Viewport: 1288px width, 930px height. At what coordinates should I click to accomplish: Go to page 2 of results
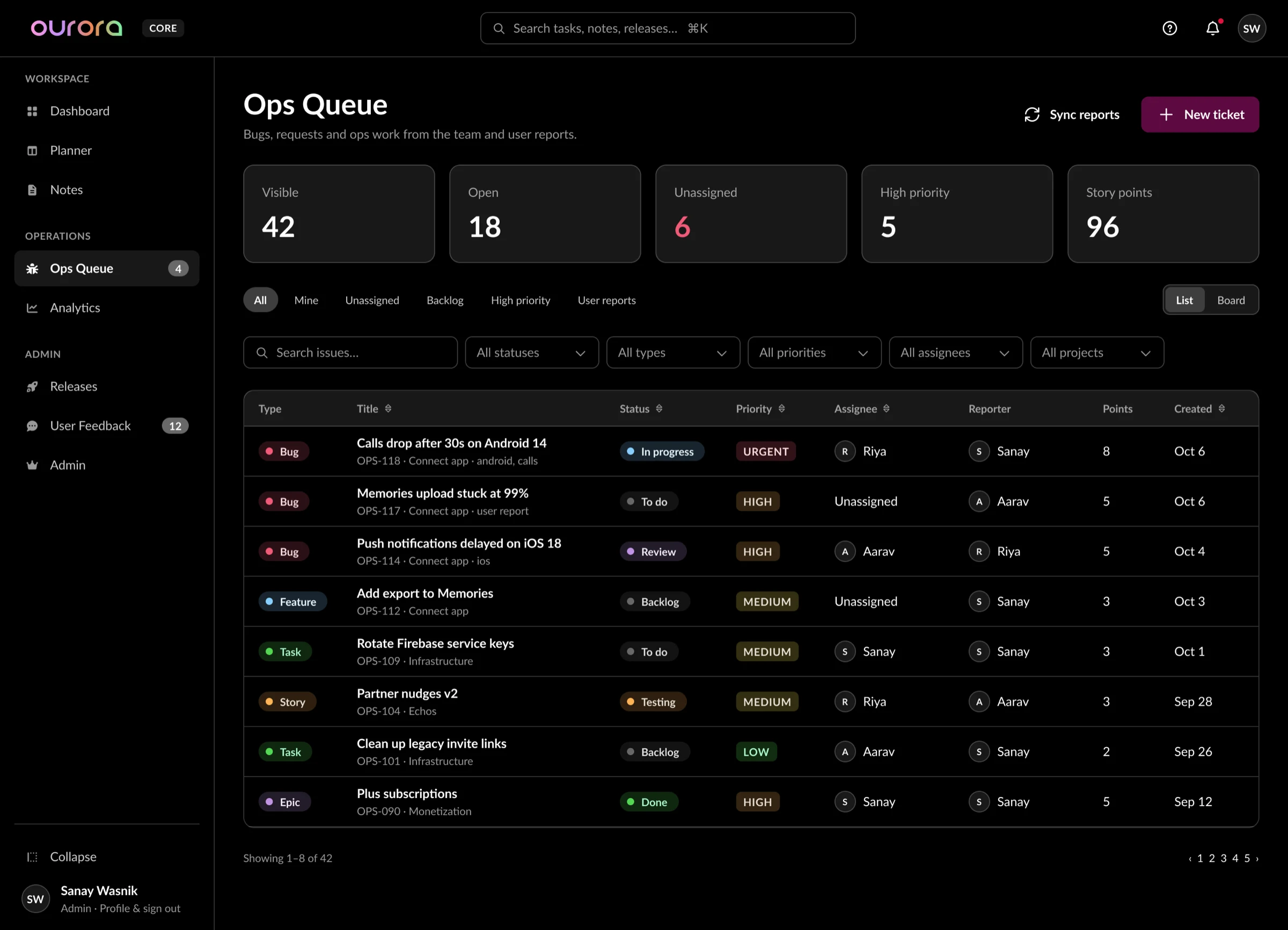(x=1211, y=858)
